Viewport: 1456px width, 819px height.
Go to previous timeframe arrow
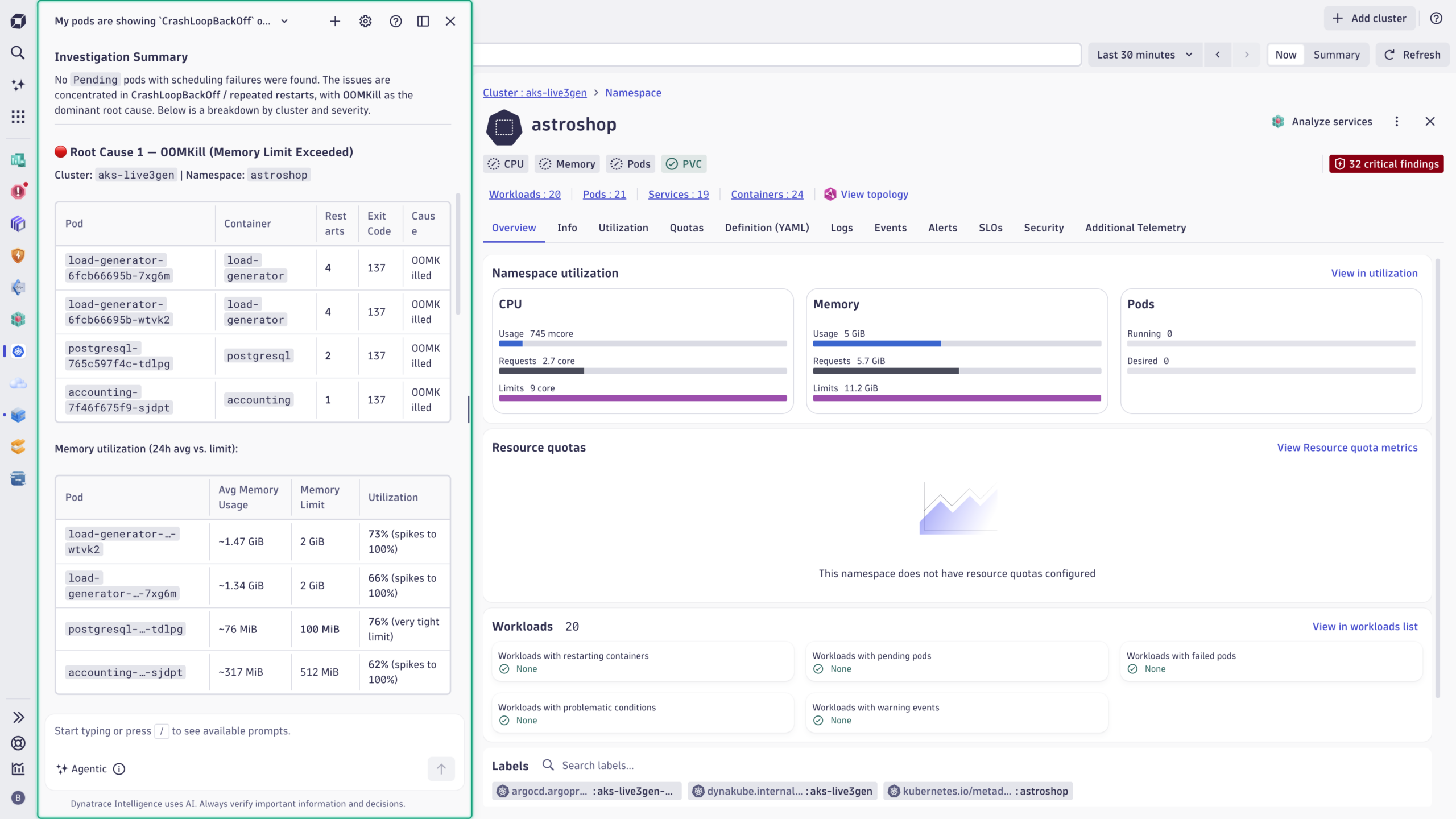tap(1218, 55)
